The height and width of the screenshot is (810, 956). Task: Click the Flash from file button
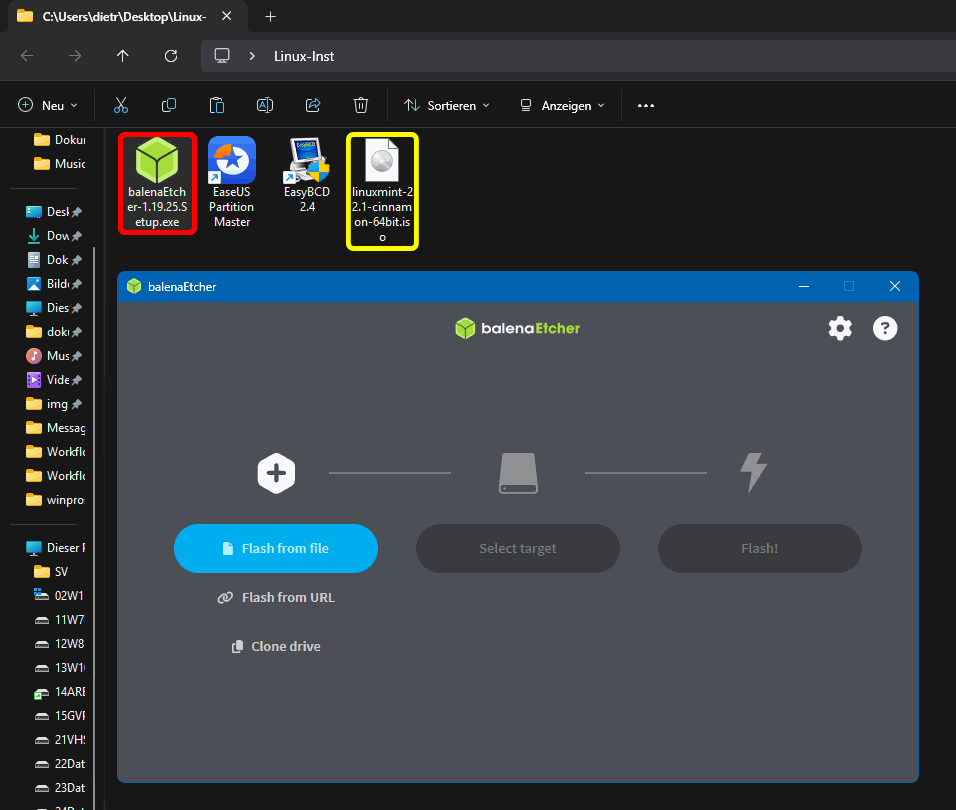[x=276, y=548]
